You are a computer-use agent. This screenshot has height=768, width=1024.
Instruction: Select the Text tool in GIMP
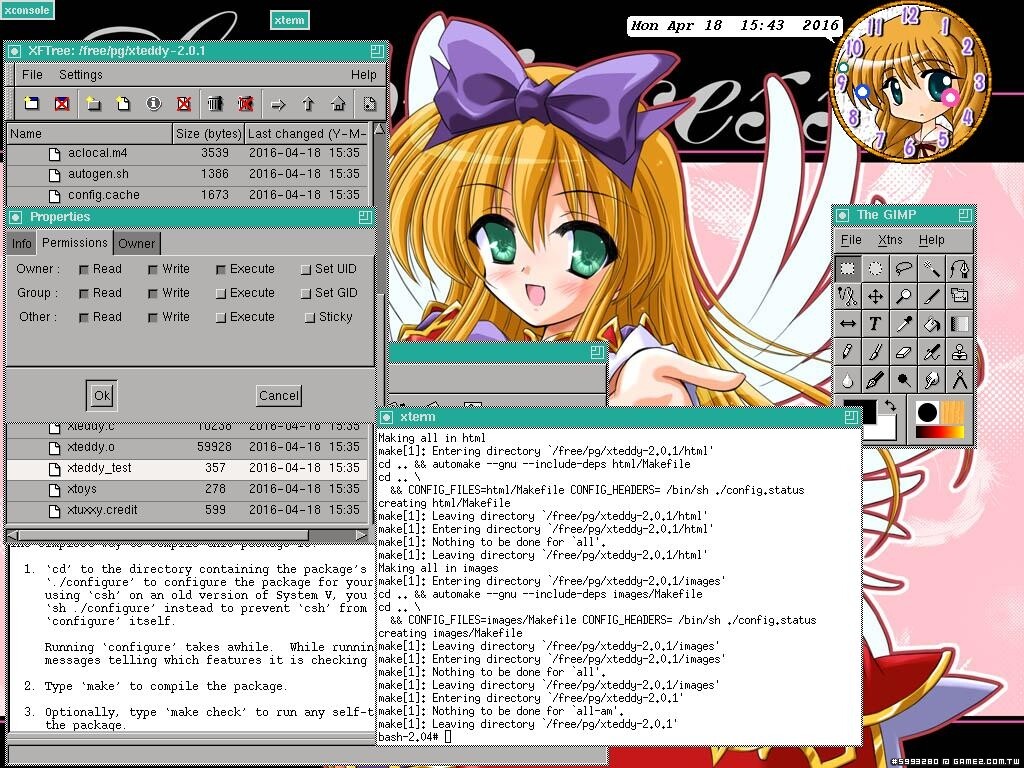click(x=875, y=324)
